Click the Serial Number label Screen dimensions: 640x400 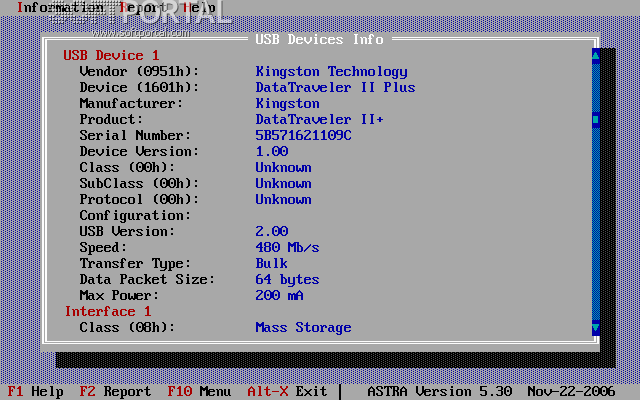(x=135, y=136)
